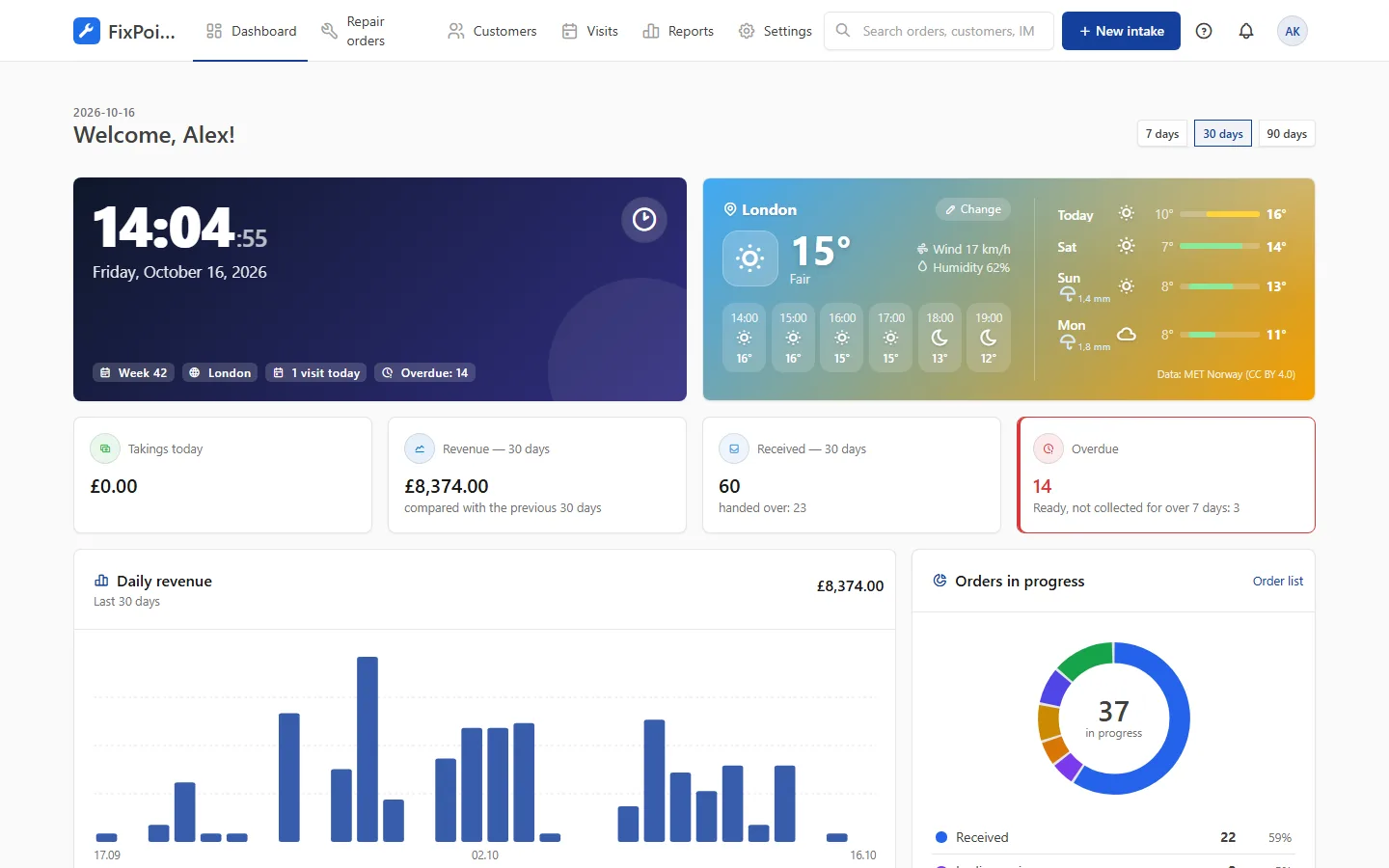Click the search magnifier icon
1389x868 pixels.
(843, 31)
